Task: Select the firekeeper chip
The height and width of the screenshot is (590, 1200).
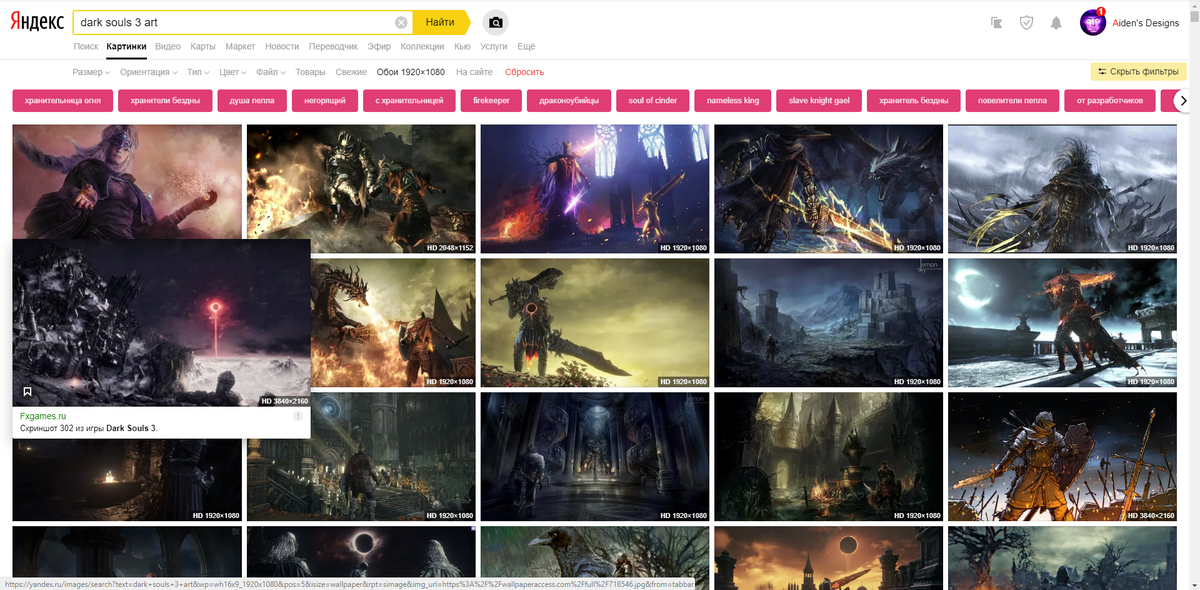Action: pos(492,100)
